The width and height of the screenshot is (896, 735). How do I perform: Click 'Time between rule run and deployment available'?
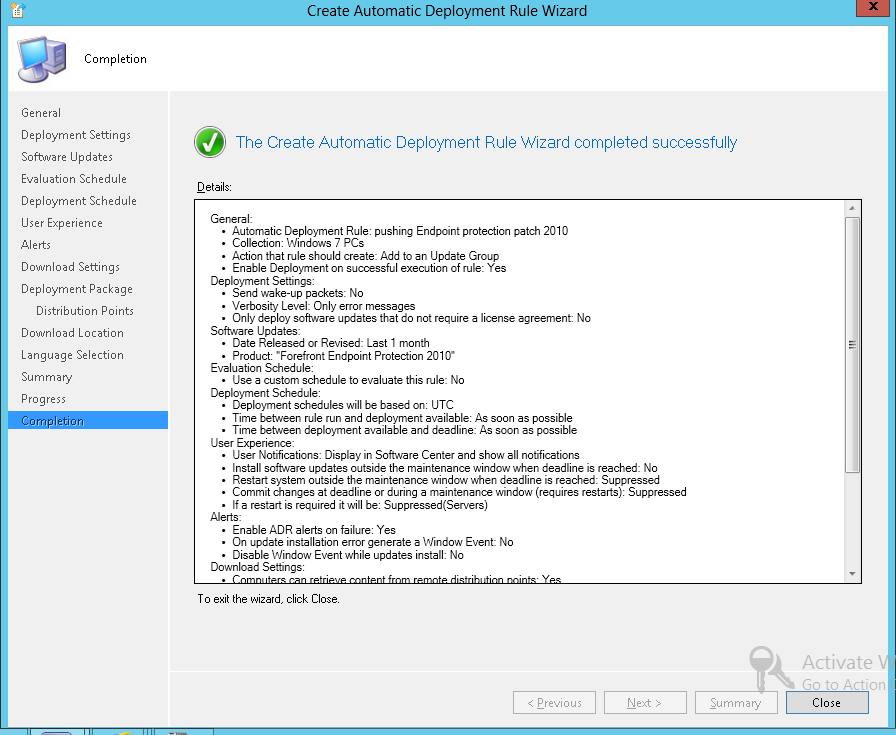coord(402,418)
